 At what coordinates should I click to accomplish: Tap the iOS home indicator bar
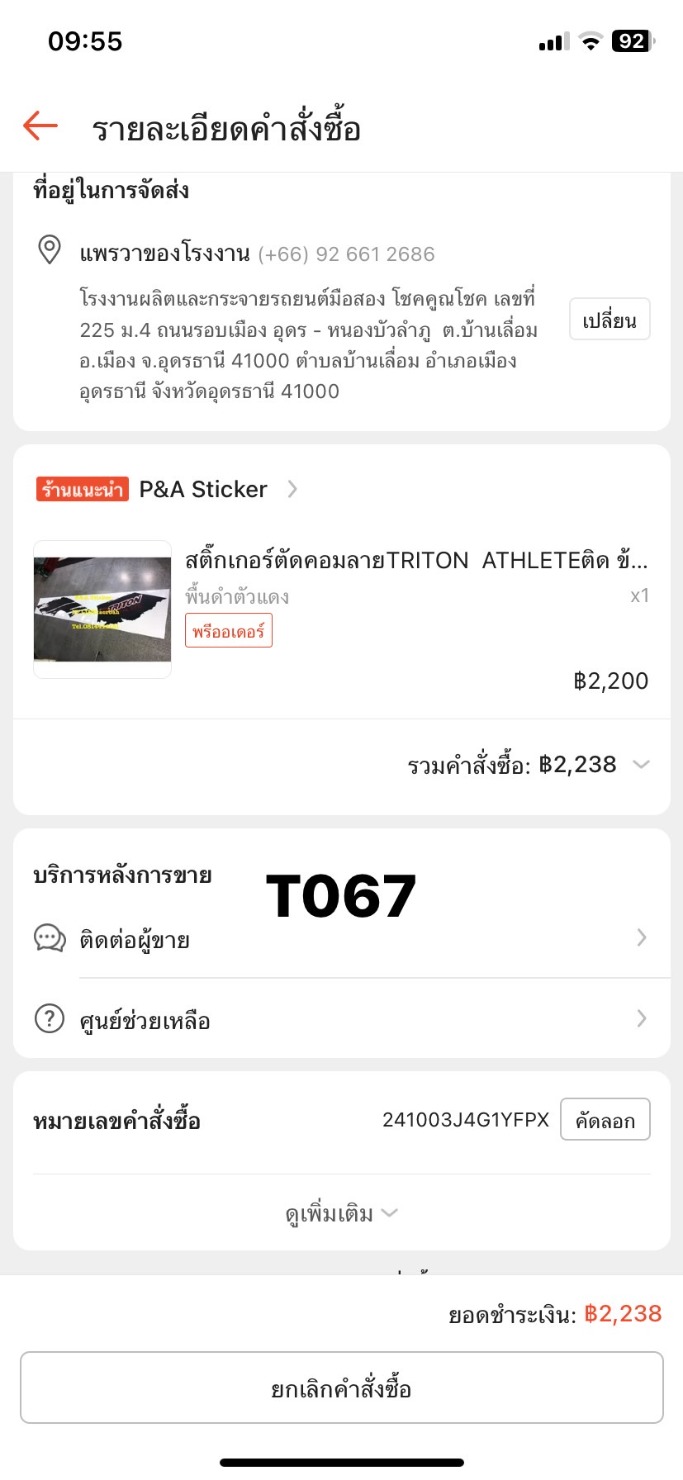tap(341, 1462)
